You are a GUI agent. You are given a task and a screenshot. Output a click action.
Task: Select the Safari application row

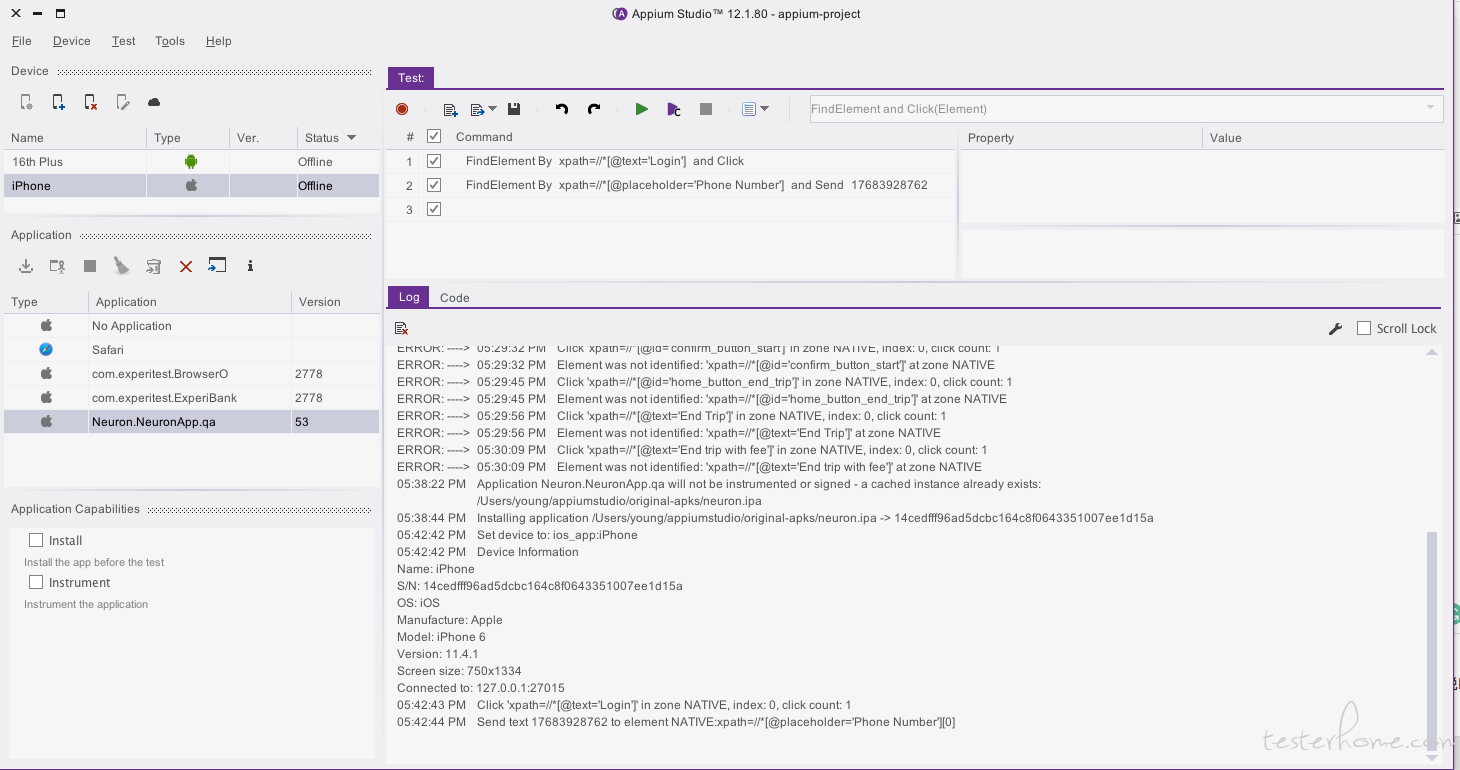coord(192,350)
